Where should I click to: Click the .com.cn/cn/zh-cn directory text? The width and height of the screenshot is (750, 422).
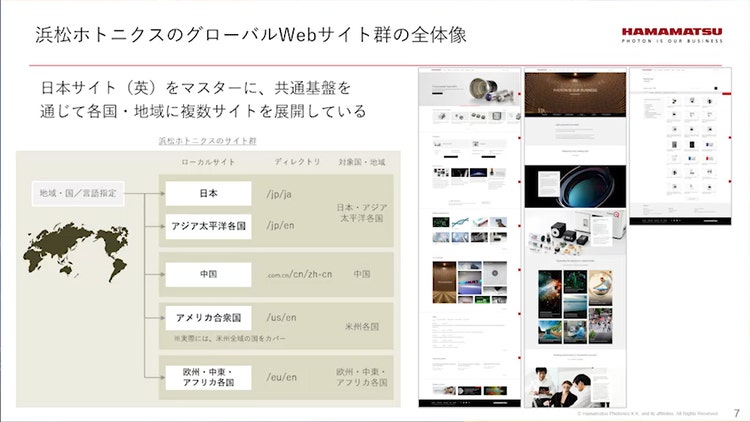299,274
